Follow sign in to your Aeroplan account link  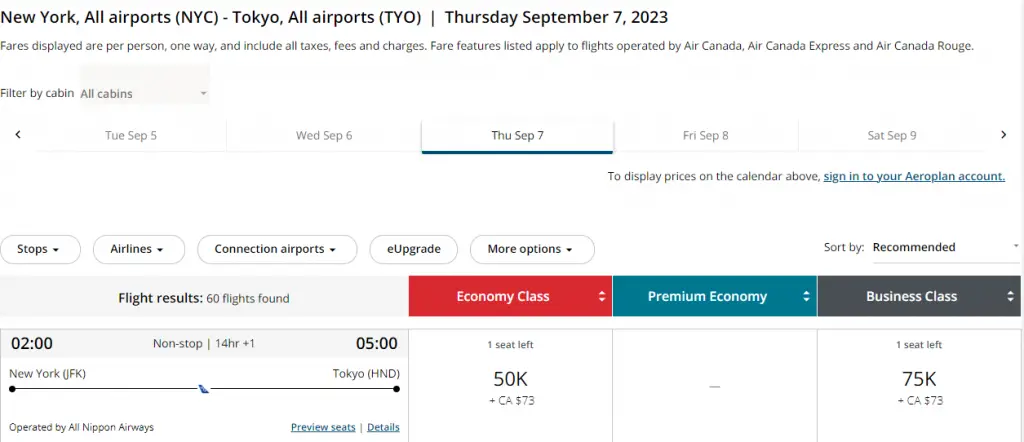click(914, 176)
